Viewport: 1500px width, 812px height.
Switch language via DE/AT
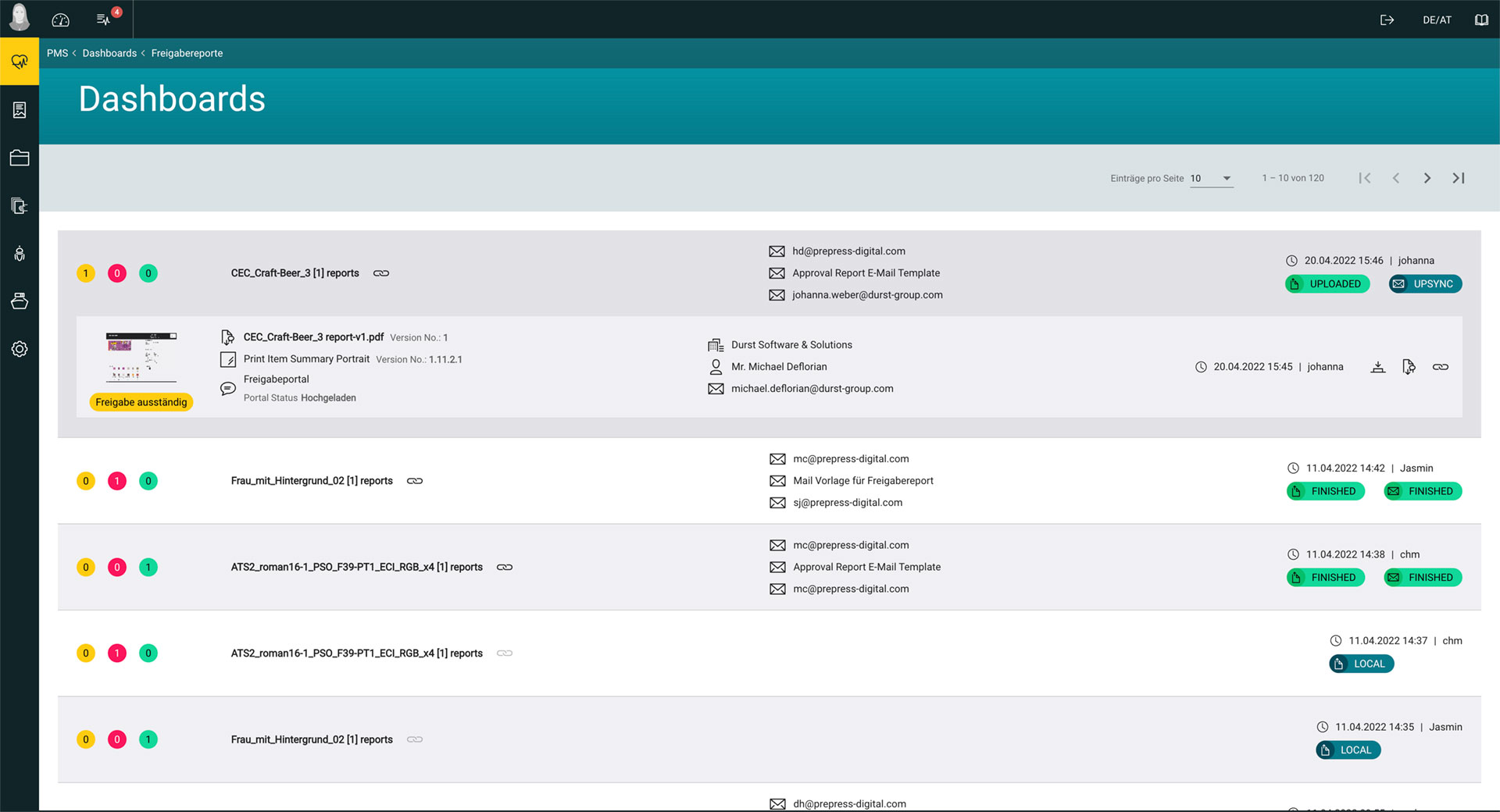(x=1436, y=20)
